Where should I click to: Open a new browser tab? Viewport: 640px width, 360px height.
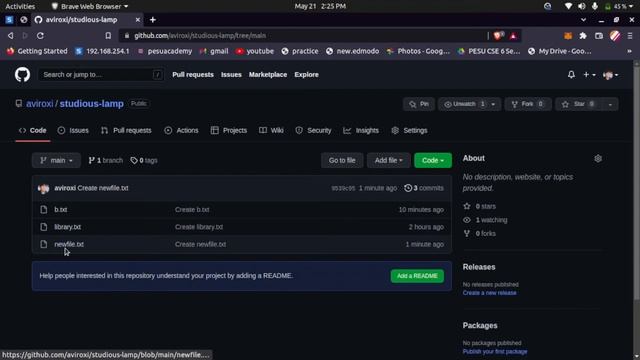(153, 20)
